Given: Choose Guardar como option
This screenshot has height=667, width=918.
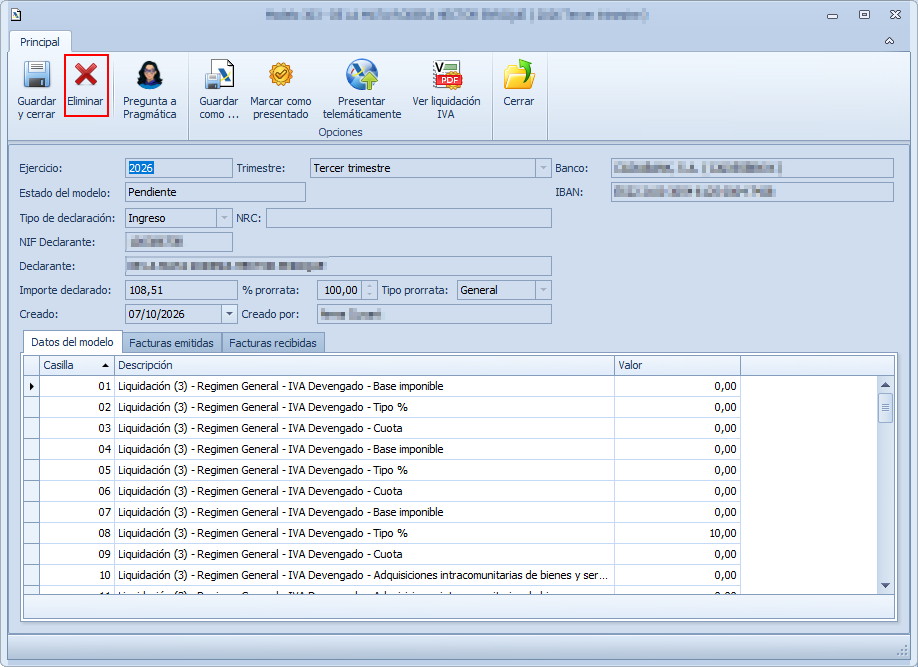Looking at the screenshot, I should tap(219, 89).
